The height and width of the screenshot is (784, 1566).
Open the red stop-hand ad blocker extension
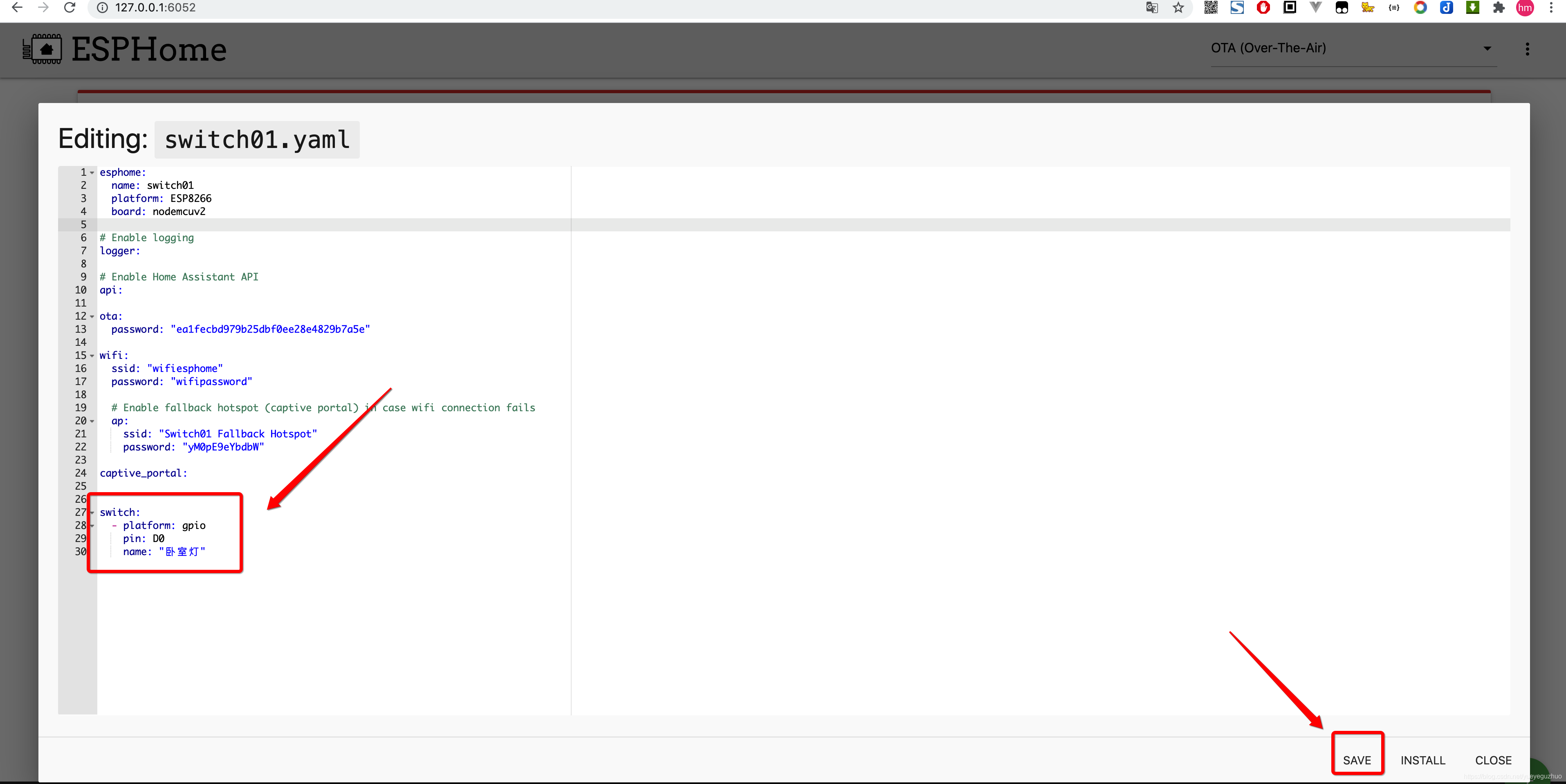click(1263, 8)
